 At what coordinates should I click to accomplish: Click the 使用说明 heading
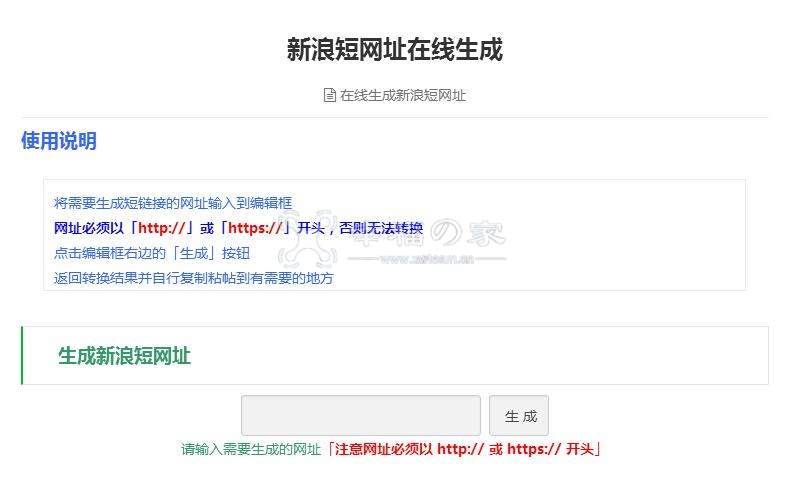point(59,141)
